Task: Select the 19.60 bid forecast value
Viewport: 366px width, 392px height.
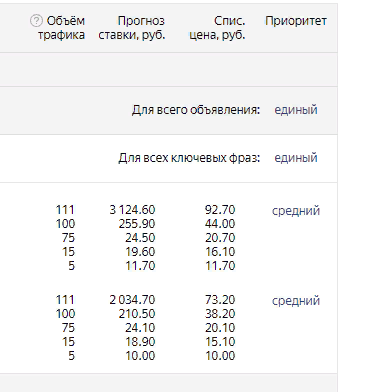Action: pyautogui.click(x=140, y=252)
